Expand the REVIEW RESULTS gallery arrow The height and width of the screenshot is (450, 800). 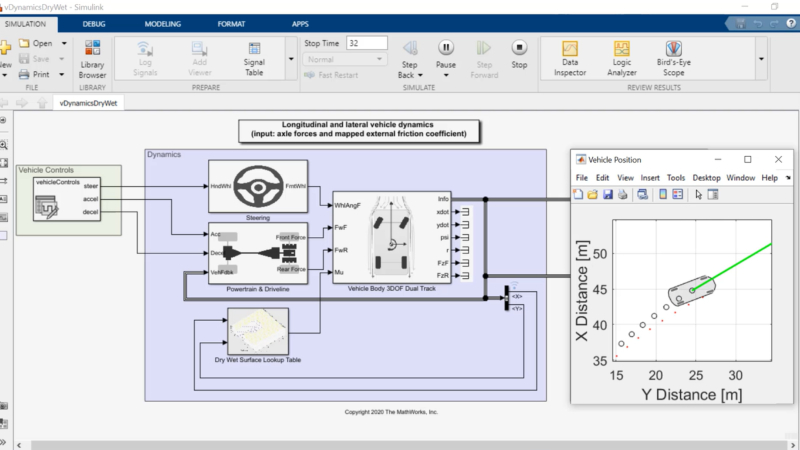tap(761, 59)
